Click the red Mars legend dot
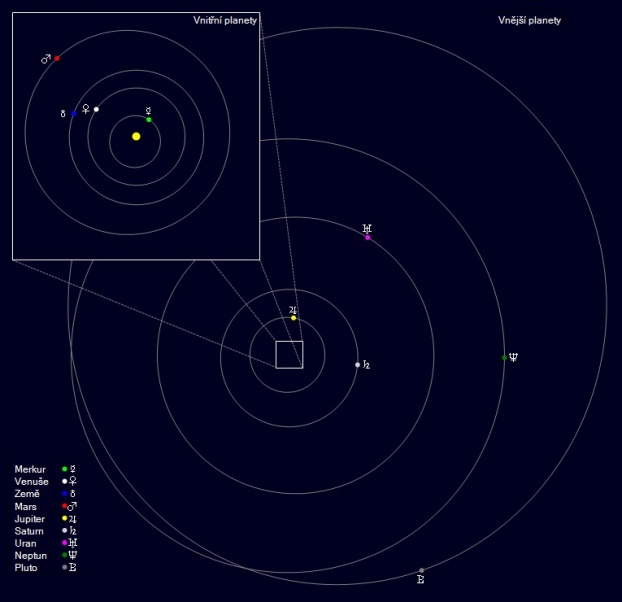622x602 pixels. click(65, 506)
